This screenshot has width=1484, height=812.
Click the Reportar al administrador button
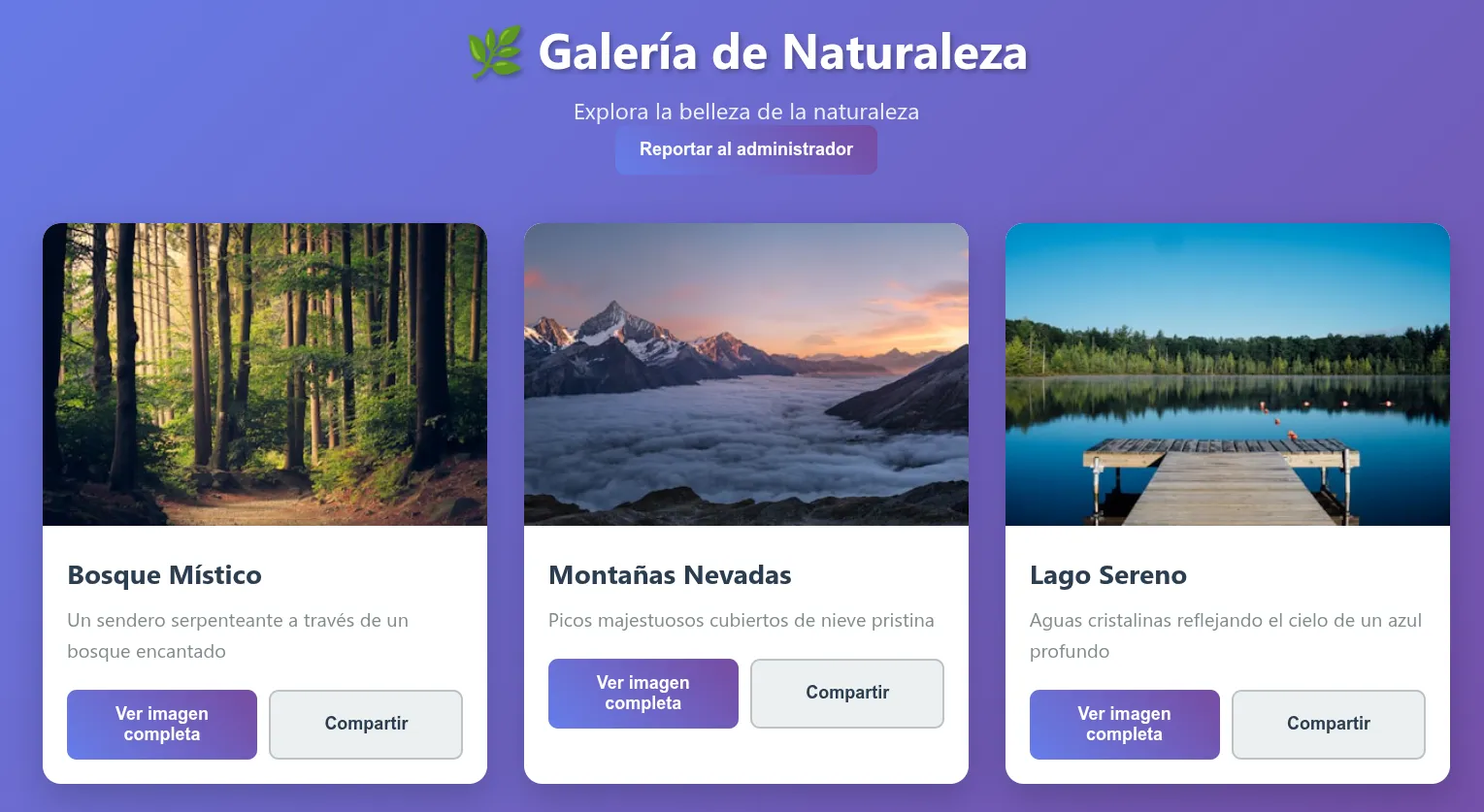pyautogui.click(x=746, y=149)
